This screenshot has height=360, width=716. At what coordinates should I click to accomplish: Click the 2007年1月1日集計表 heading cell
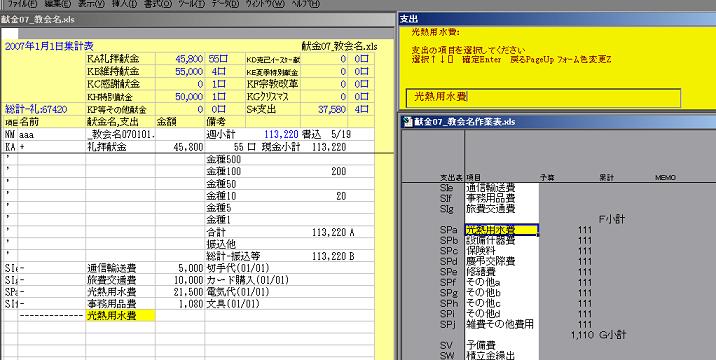pos(49,46)
